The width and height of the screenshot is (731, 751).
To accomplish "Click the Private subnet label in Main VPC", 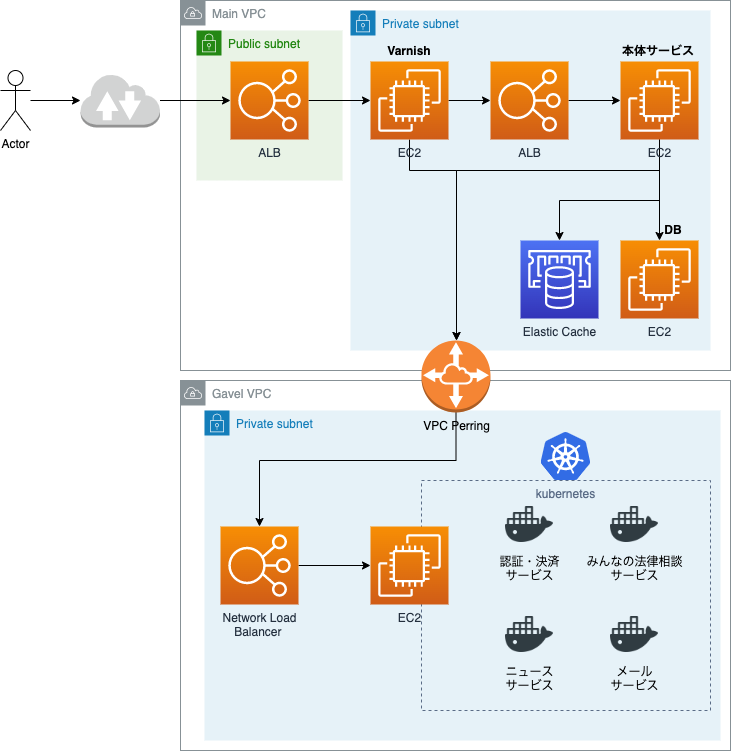I will click(x=420, y=23).
